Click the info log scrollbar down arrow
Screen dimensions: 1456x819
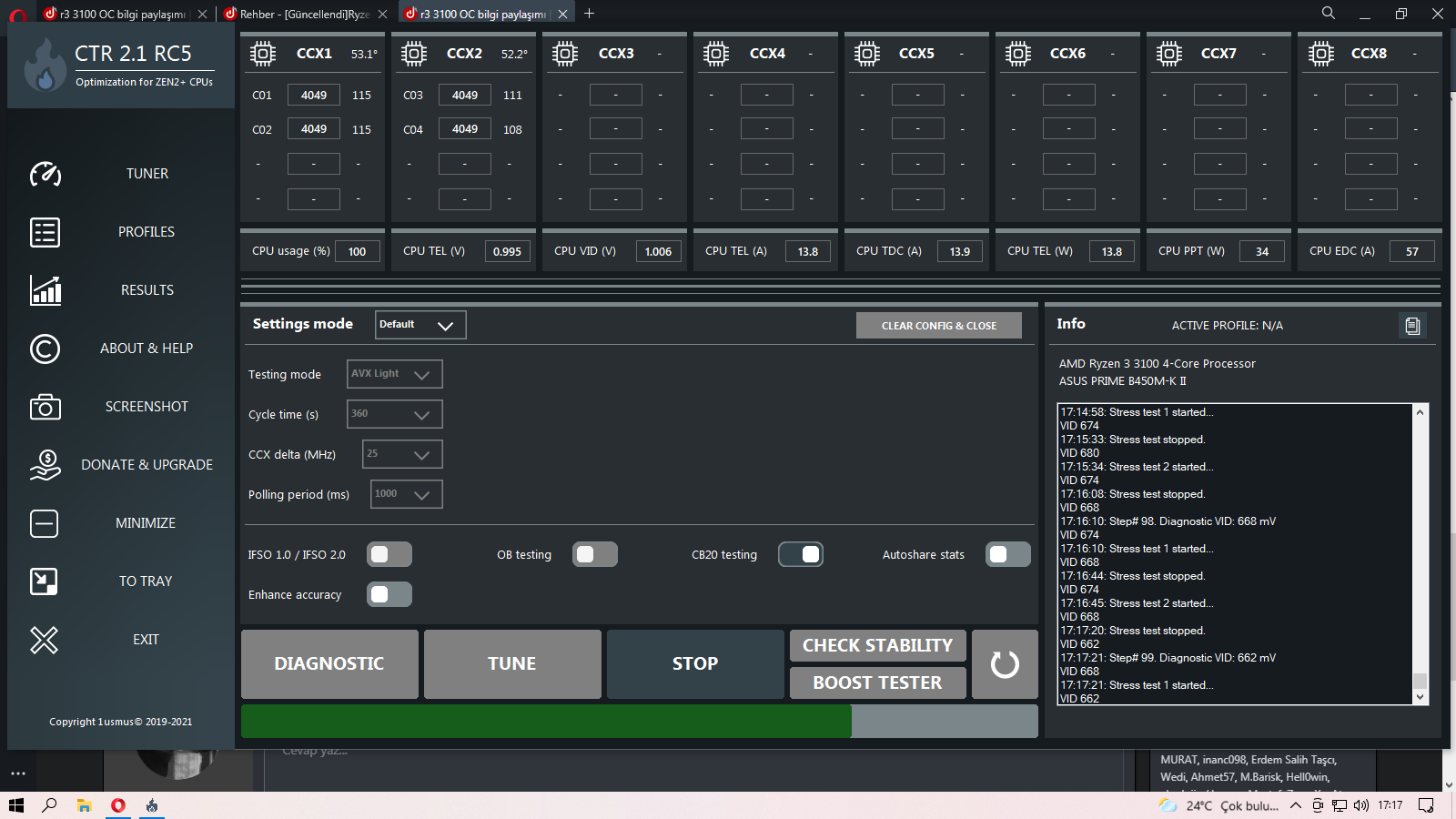(1420, 697)
